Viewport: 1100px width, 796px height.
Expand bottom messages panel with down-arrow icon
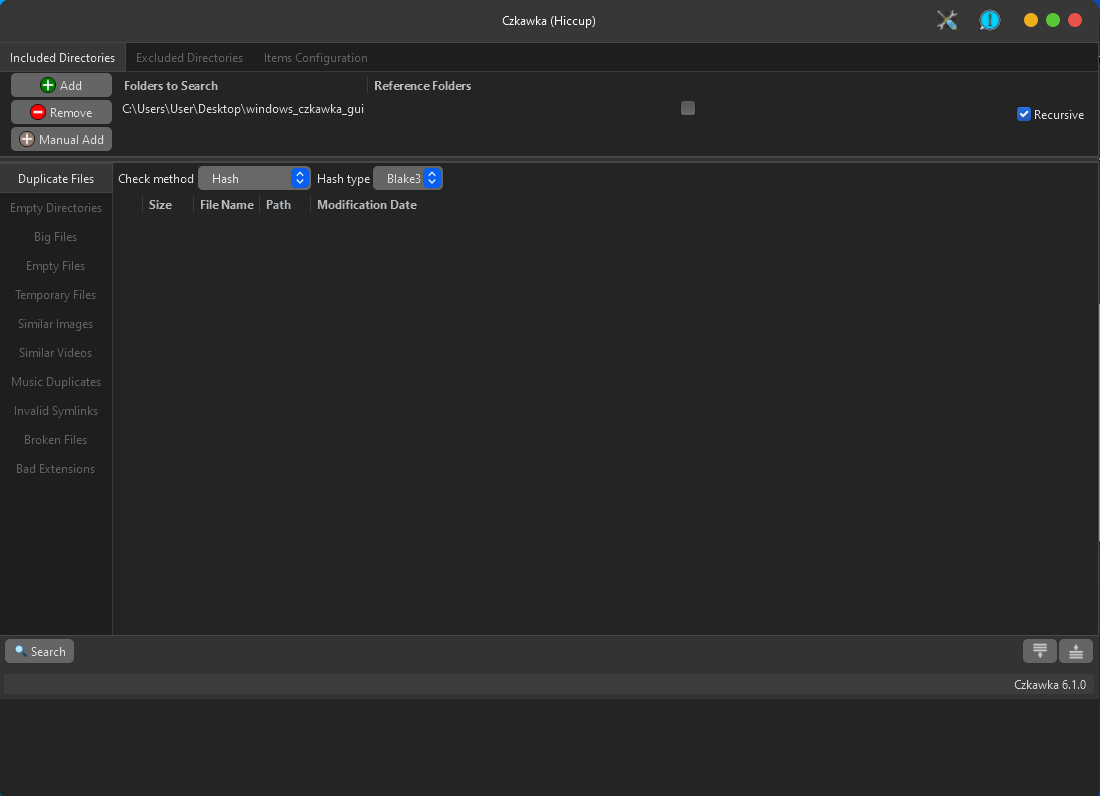tap(1040, 651)
